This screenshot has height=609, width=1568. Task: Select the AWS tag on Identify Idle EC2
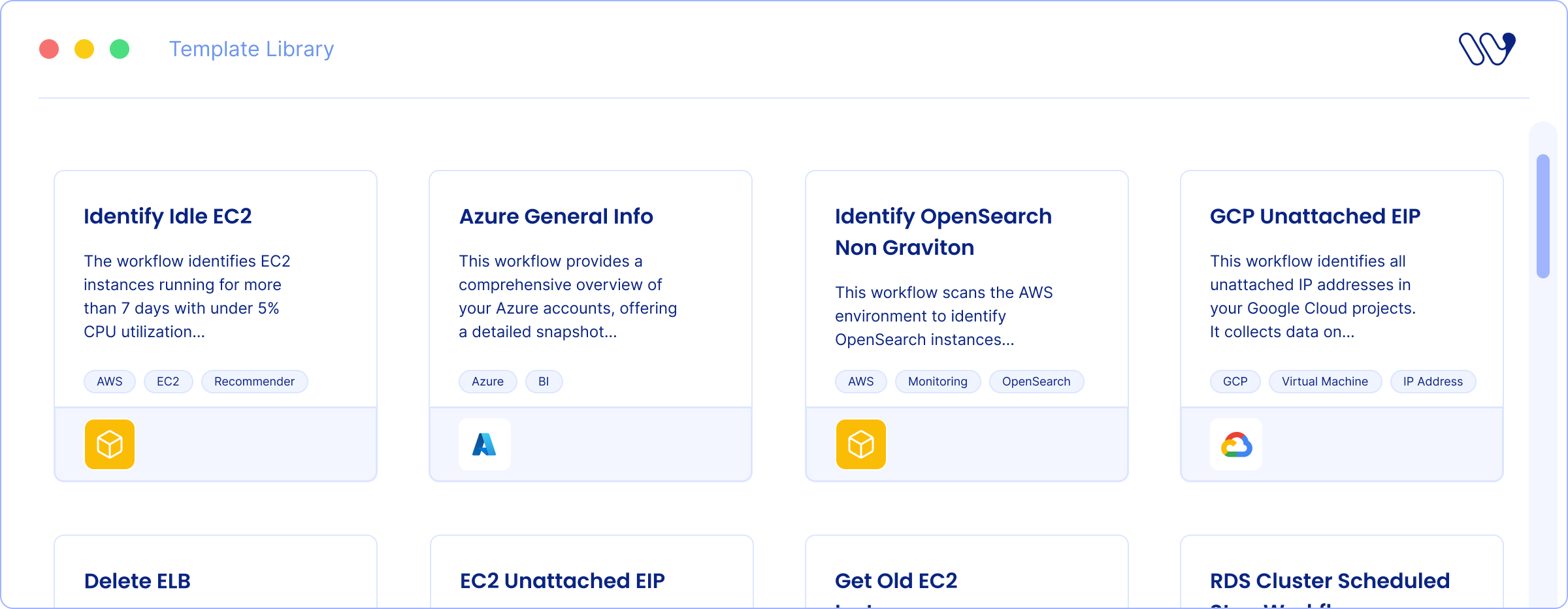click(x=110, y=382)
